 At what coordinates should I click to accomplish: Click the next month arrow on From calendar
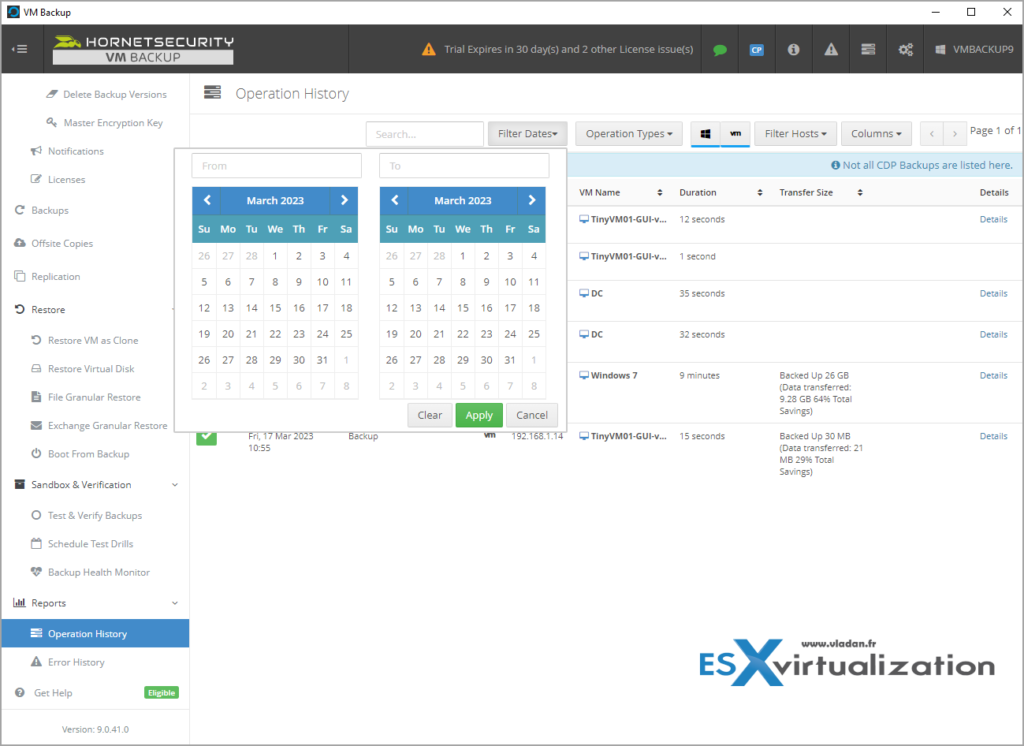[344, 199]
